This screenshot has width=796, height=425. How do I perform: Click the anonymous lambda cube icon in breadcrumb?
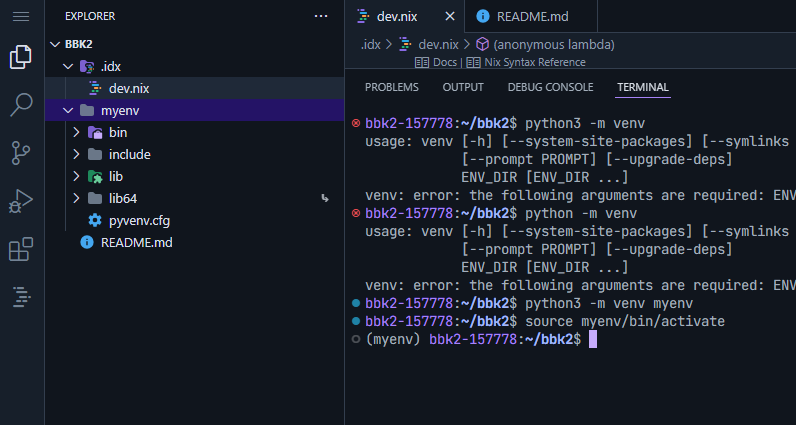[x=482, y=44]
